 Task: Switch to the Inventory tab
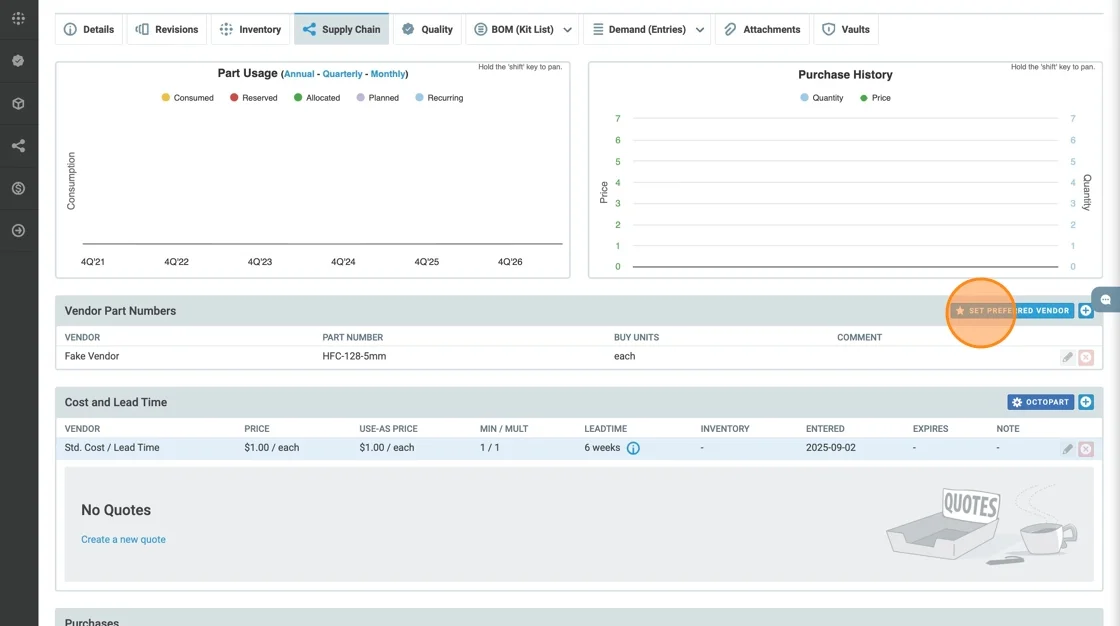[x=250, y=30]
